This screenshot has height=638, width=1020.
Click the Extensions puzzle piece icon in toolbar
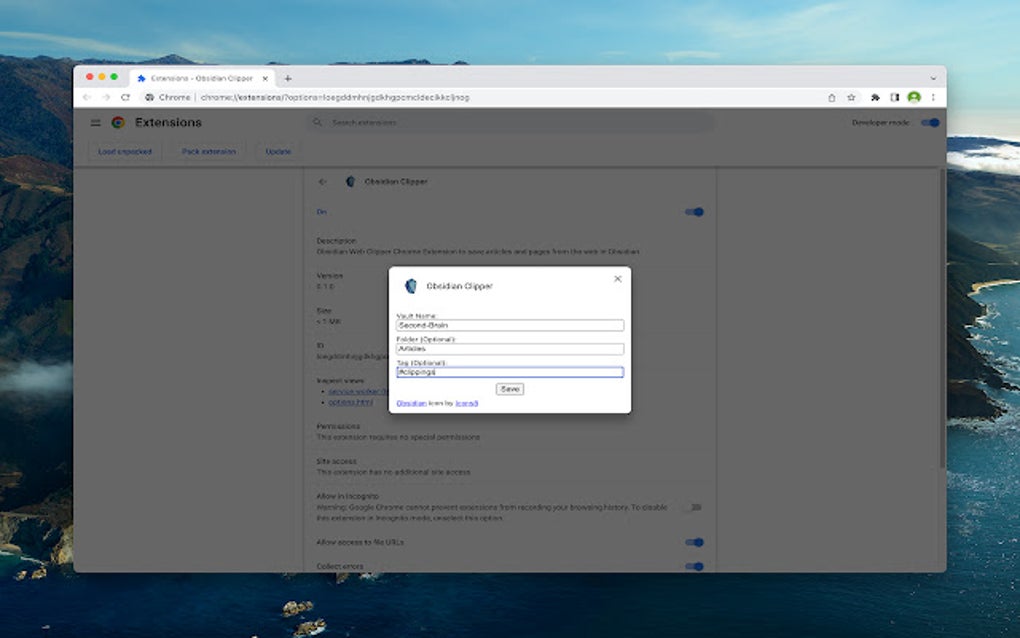coord(874,97)
